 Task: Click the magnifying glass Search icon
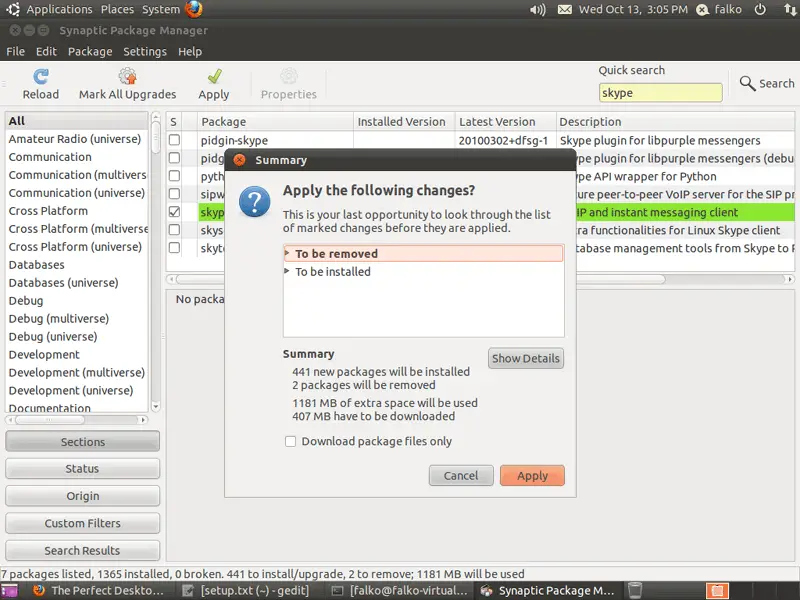coord(747,83)
